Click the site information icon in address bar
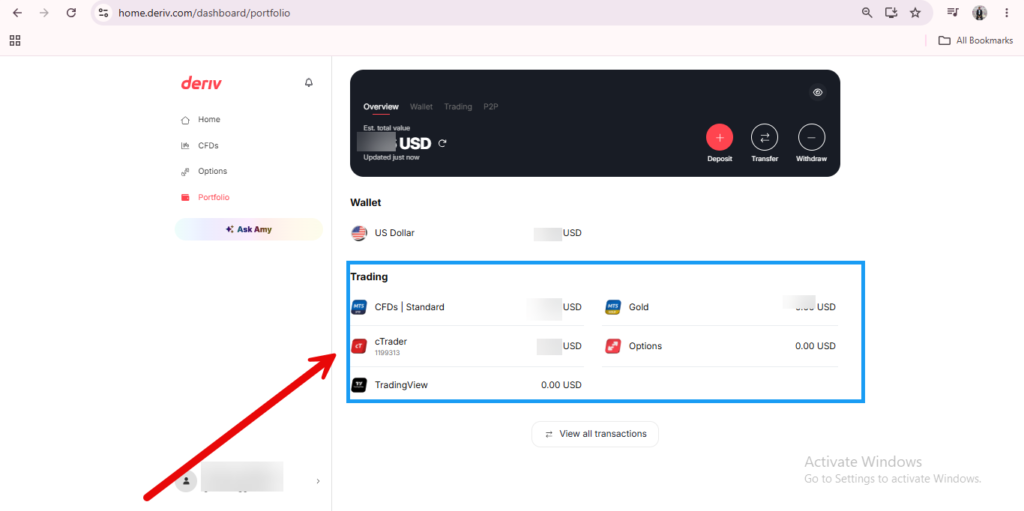1024x511 pixels. pyautogui.click(x=103, y=12)
